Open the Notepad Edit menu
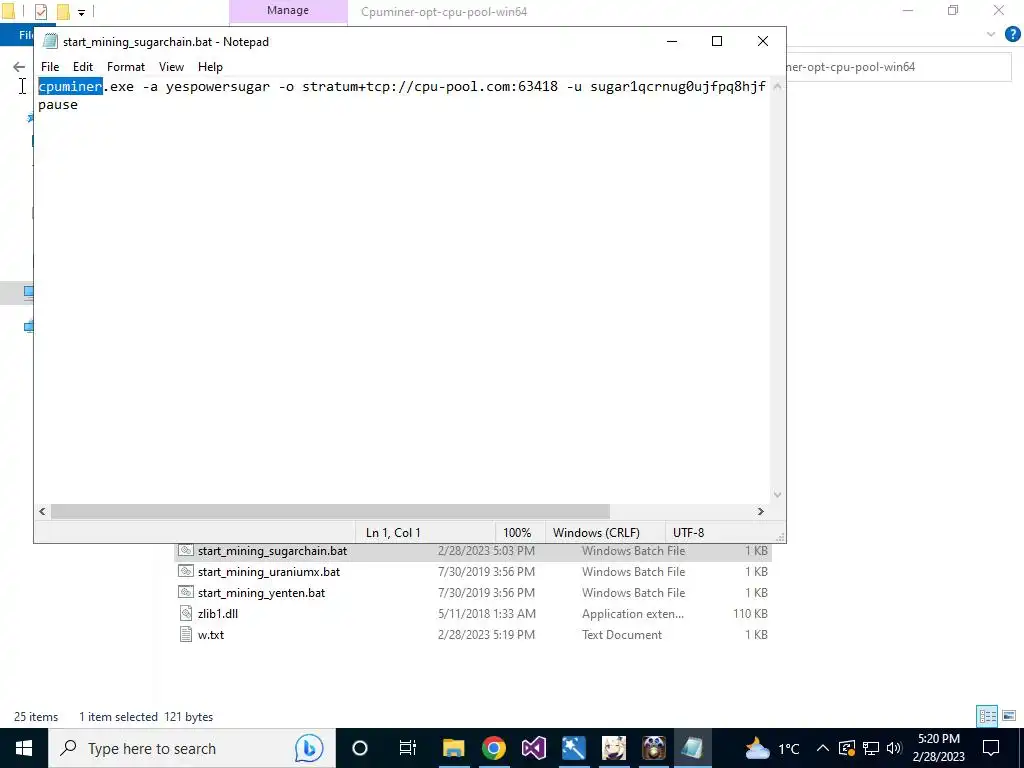1024x768 pixels. (82, 67)
